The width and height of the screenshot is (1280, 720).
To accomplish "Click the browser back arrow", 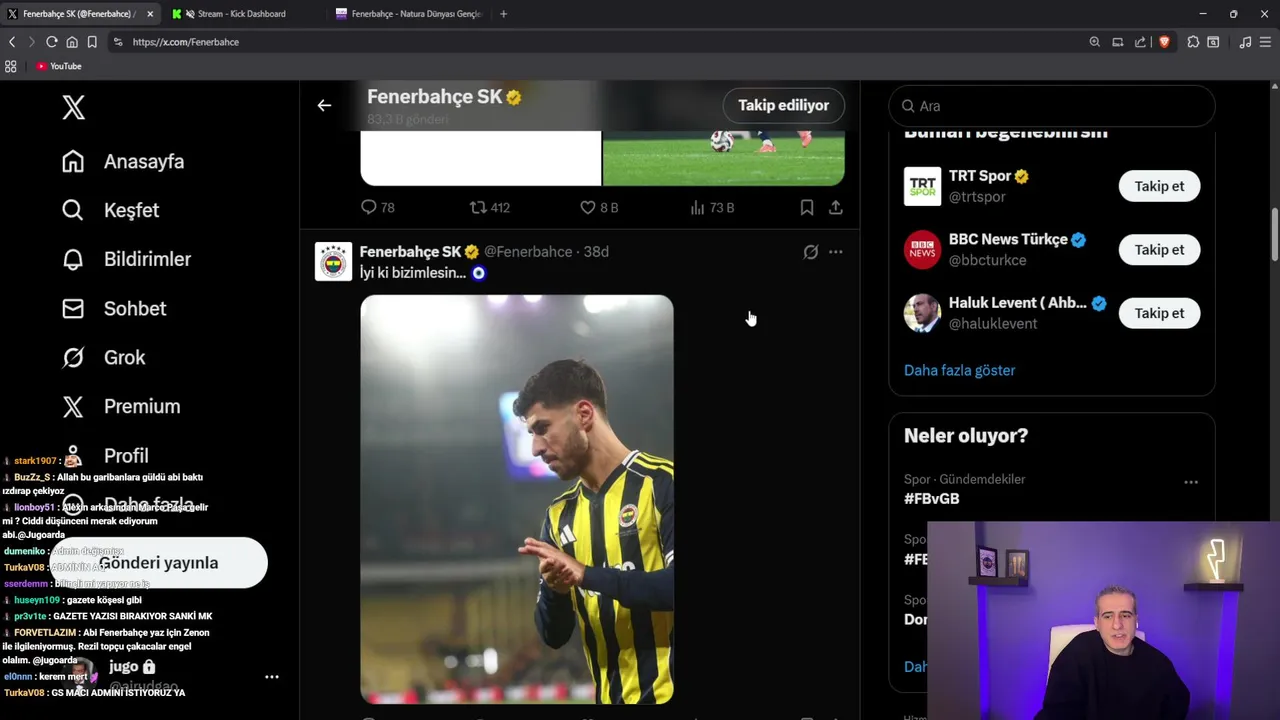I will point(12,42).
